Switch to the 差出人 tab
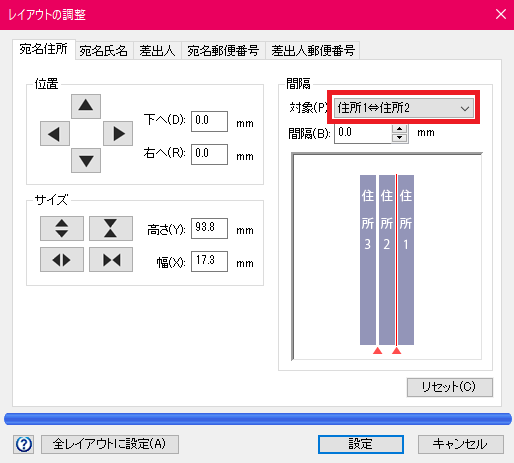 (x=157, y=51)
